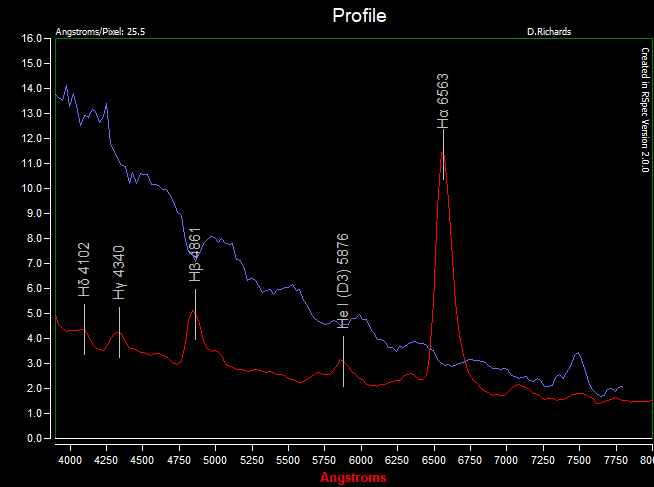Click the red Hα emission peak top
654x487 pixels.
[x=442, y=153]
